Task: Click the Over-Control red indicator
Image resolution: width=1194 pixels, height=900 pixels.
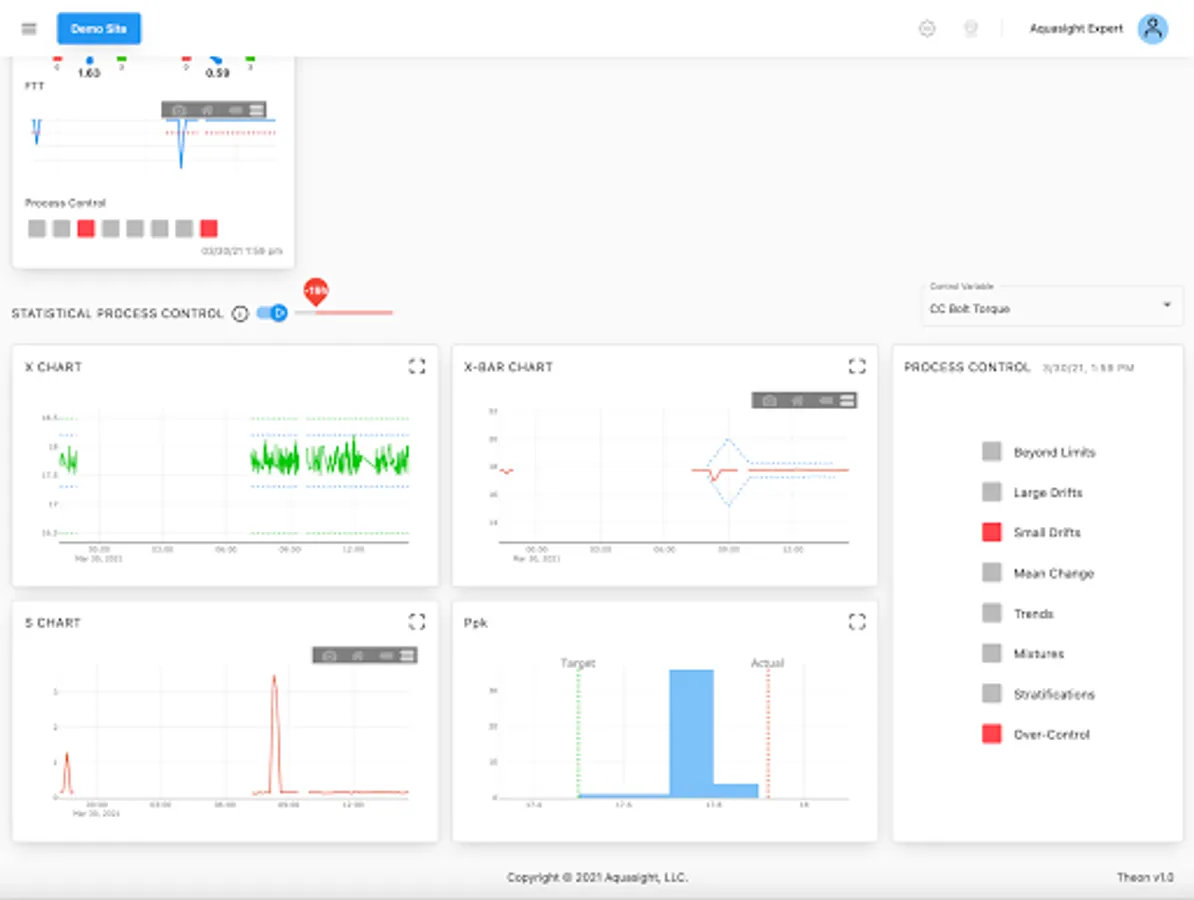Action: 991,734
